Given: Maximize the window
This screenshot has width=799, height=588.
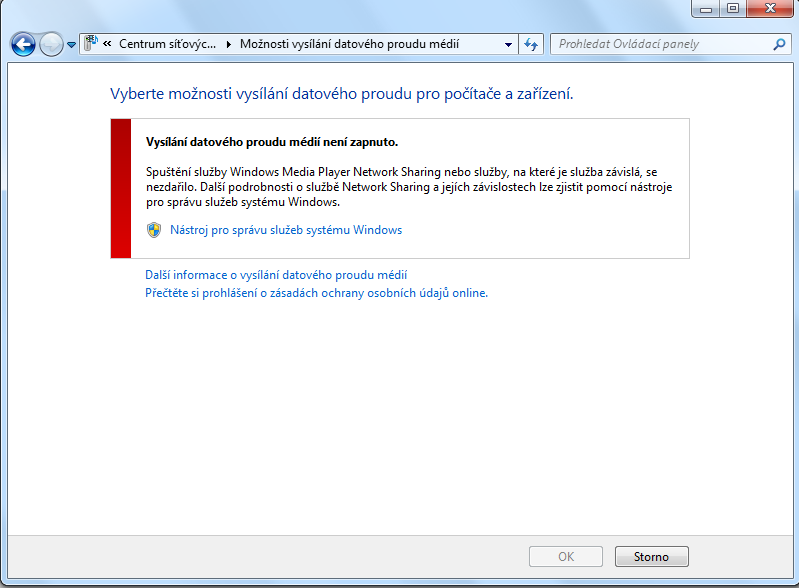Looking at the screenshot, I should 733,9.
